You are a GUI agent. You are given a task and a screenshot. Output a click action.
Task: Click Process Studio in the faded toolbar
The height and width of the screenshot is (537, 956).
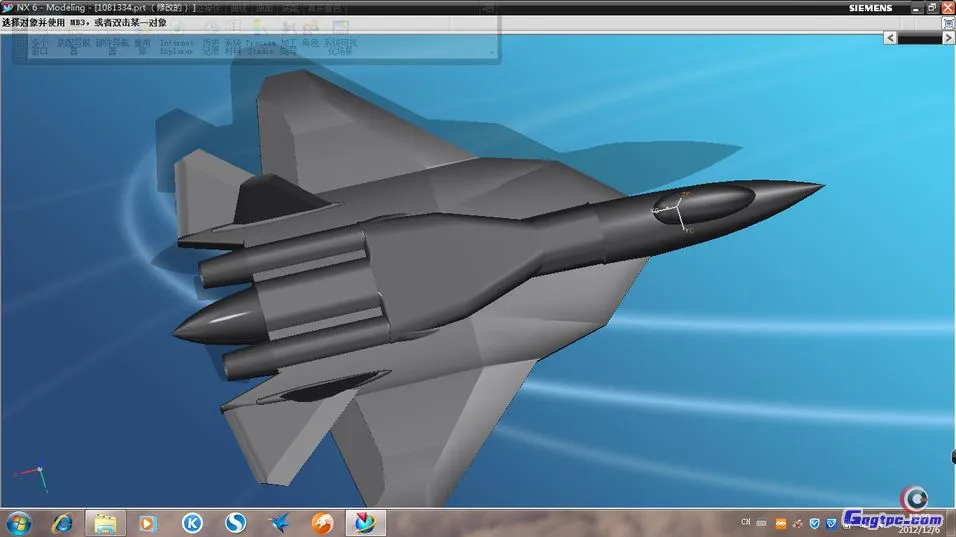point(260,46)
